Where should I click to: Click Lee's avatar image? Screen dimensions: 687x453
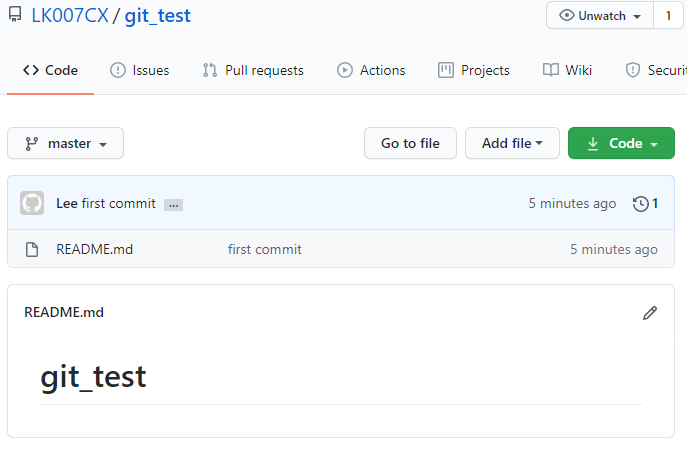pos(32,204)
